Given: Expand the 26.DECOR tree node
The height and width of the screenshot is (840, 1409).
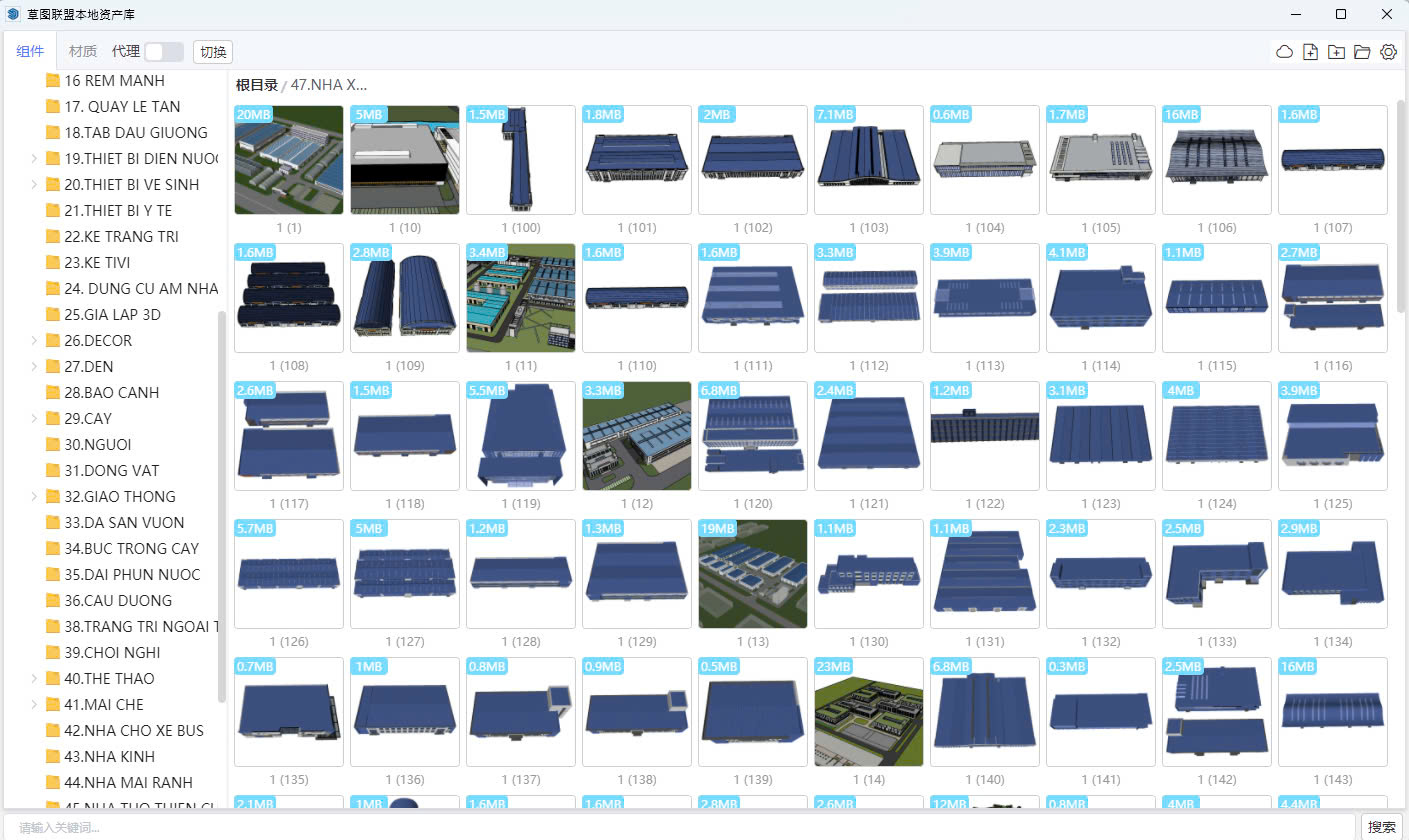Looking at the screenshot, I should click(x=34, y=341).
